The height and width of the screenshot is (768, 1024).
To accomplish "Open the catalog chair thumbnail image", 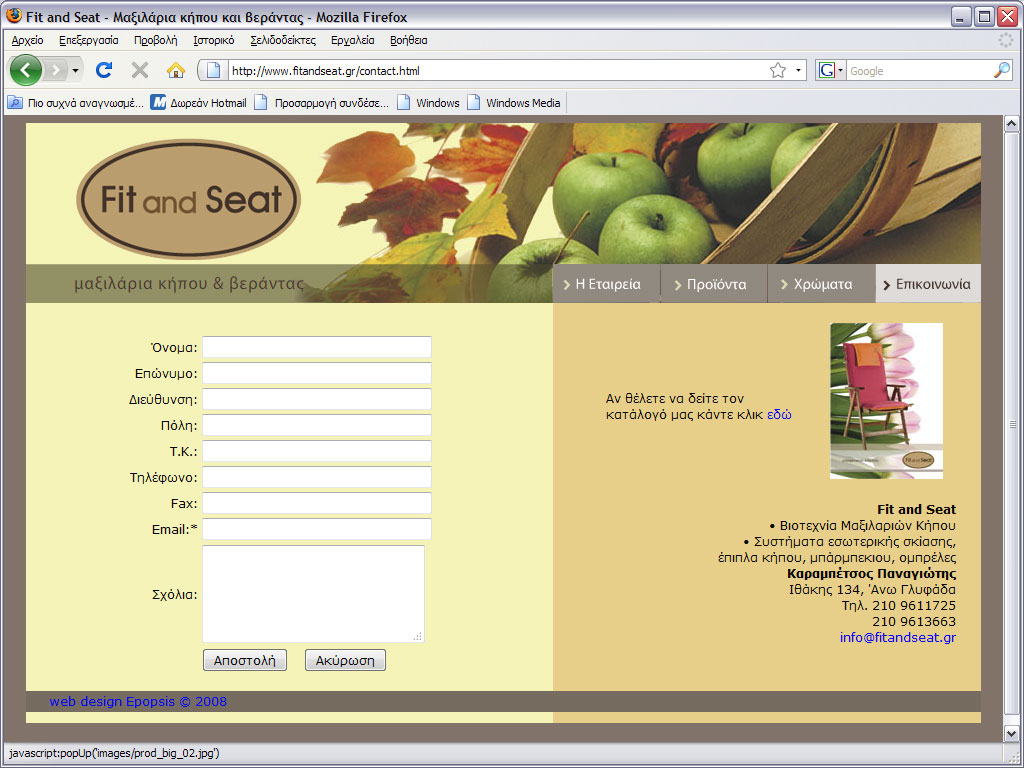I will click(886, 401).
